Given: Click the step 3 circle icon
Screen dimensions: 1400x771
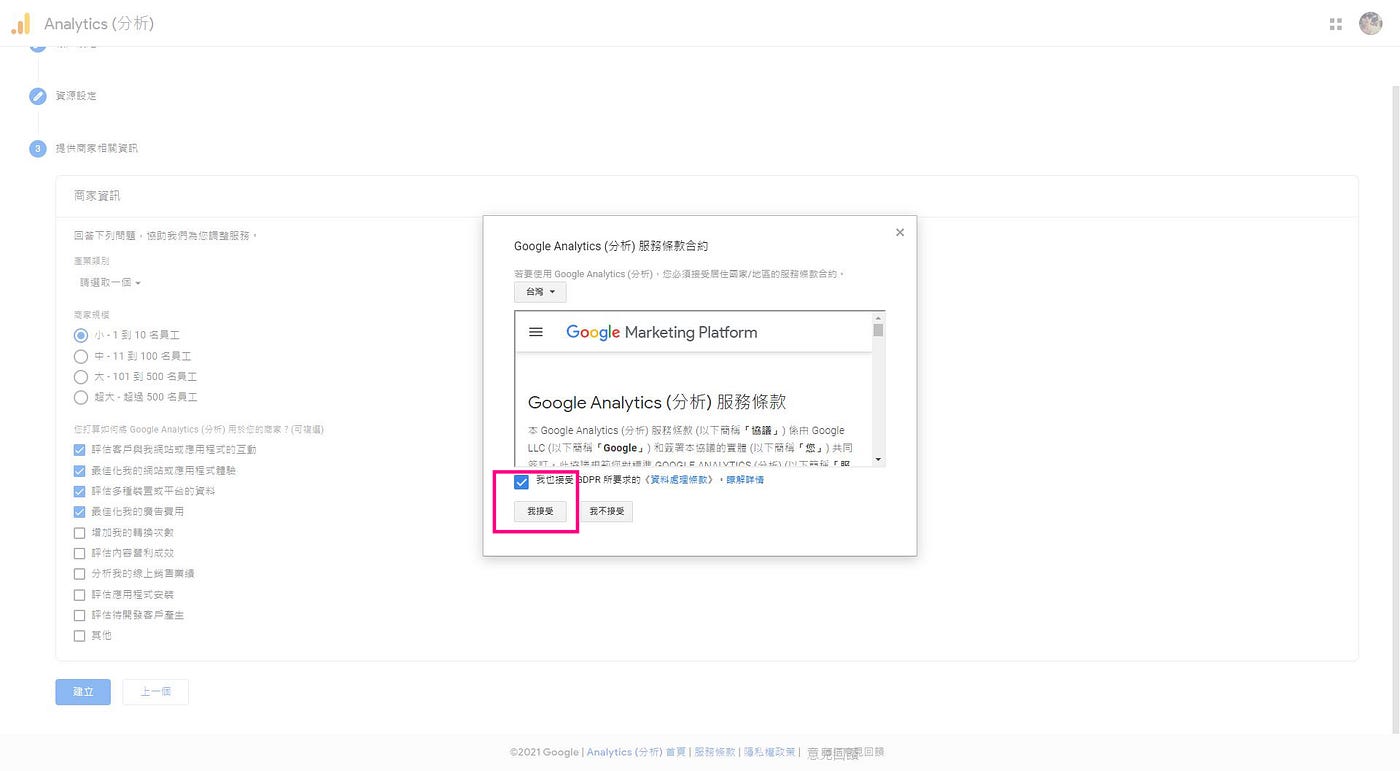Looking at the screenshot, I should tap(38, 148).
